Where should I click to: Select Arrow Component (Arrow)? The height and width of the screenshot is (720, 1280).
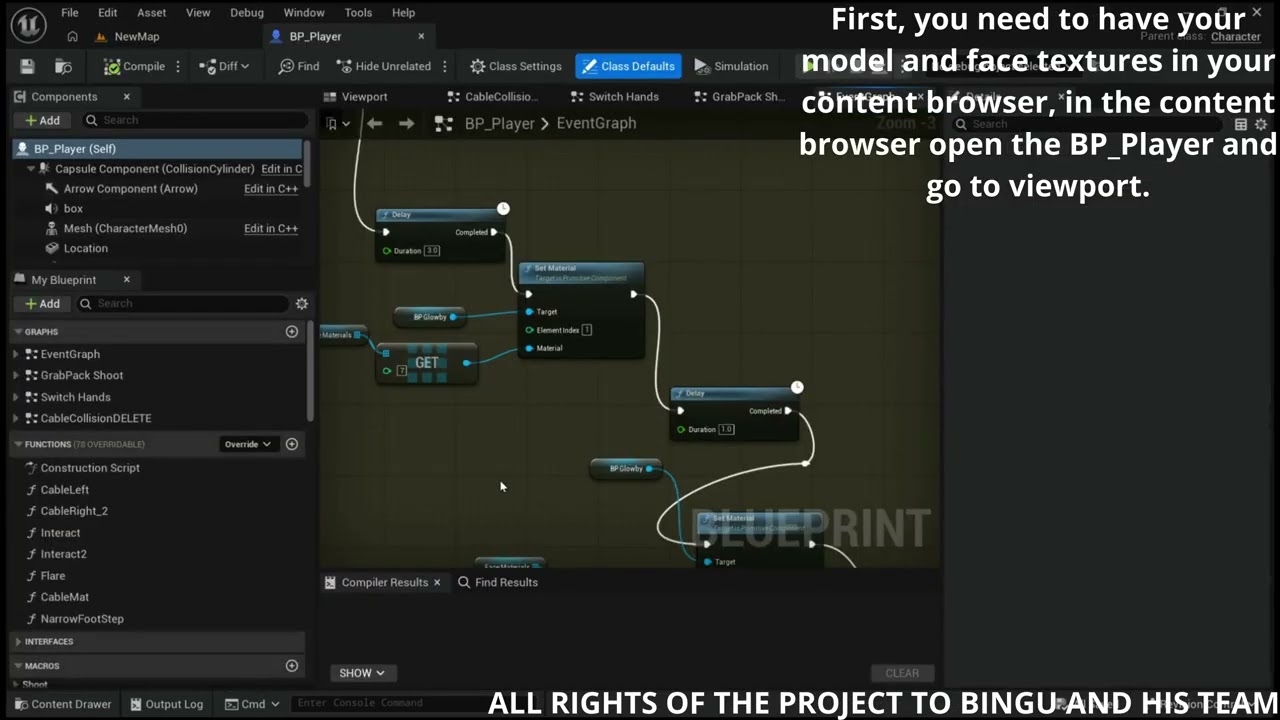coord(130,189)
